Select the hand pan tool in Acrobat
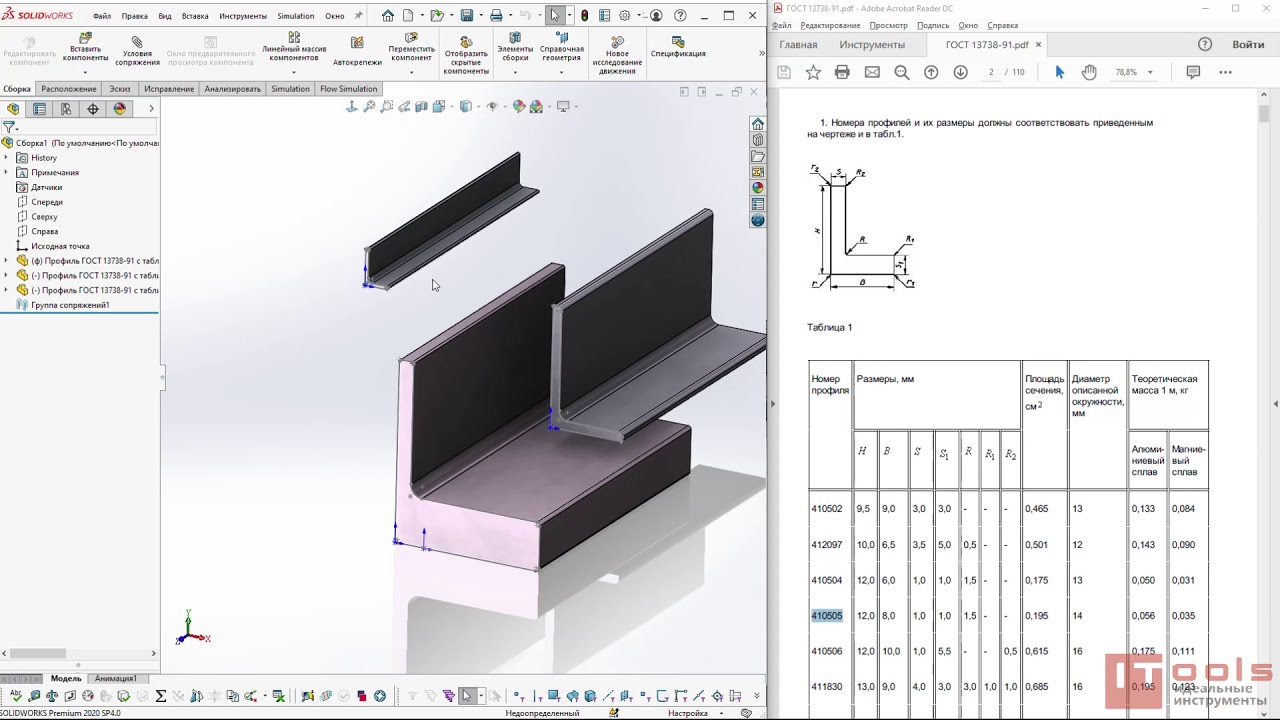Viewport: 1280px width, 720px height. click(x=1090, y=72)
